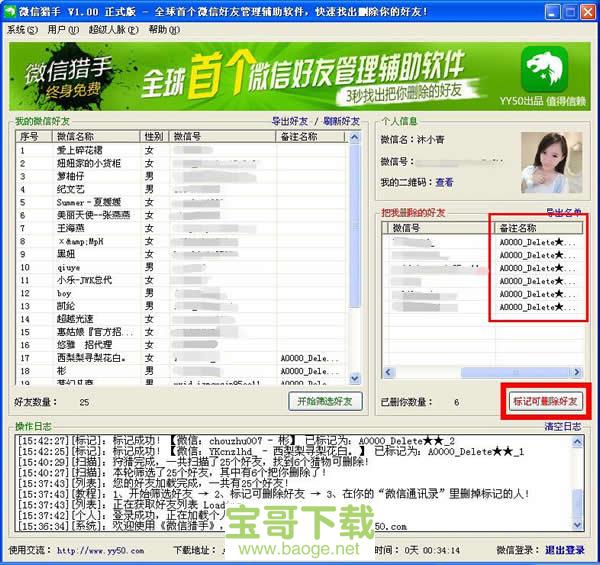Open the 用户 menu
Screen dimensions: 600x565
[x=59, y=30]
